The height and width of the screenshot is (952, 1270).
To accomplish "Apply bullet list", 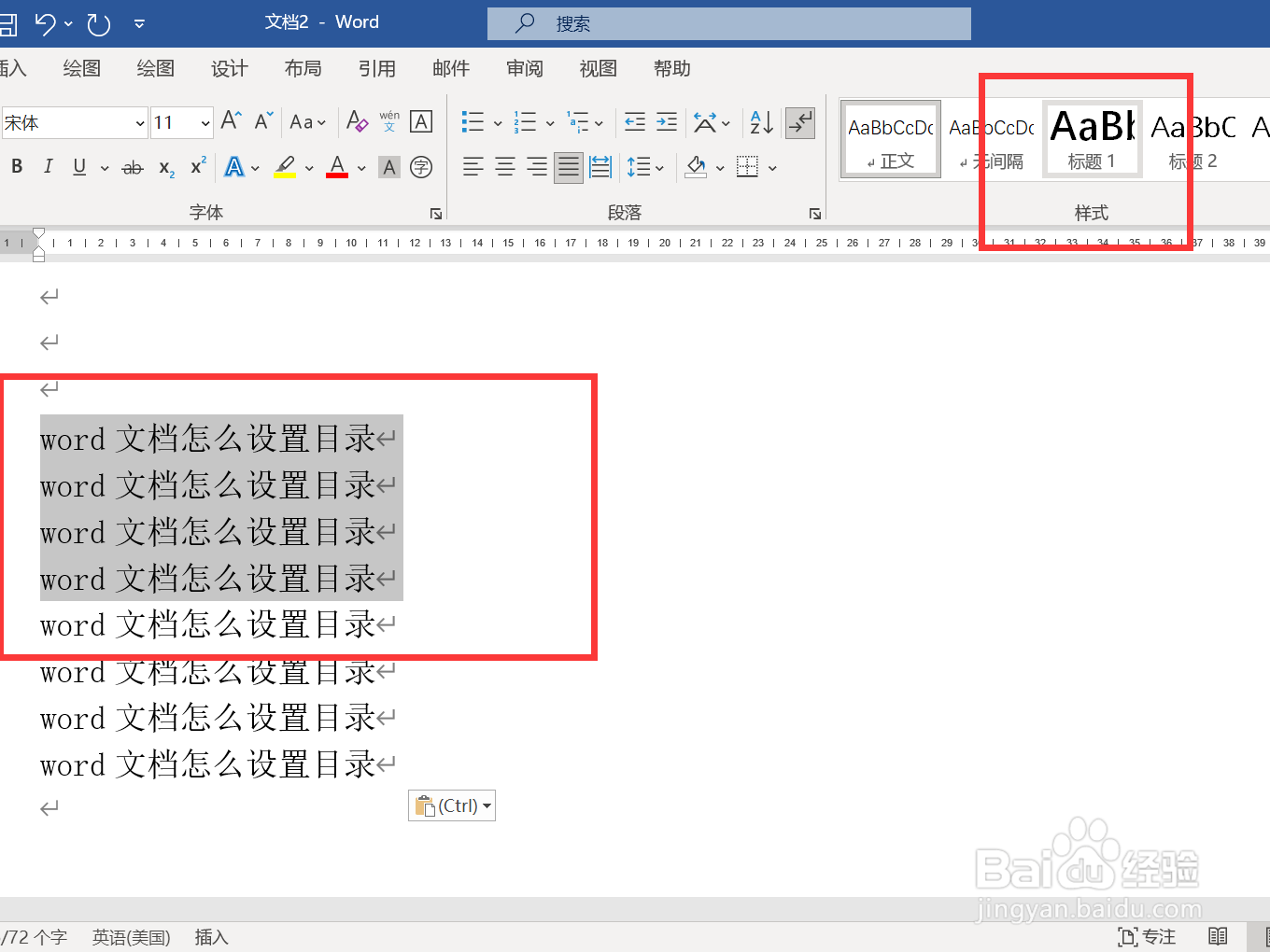I will (x=473, y=121).
